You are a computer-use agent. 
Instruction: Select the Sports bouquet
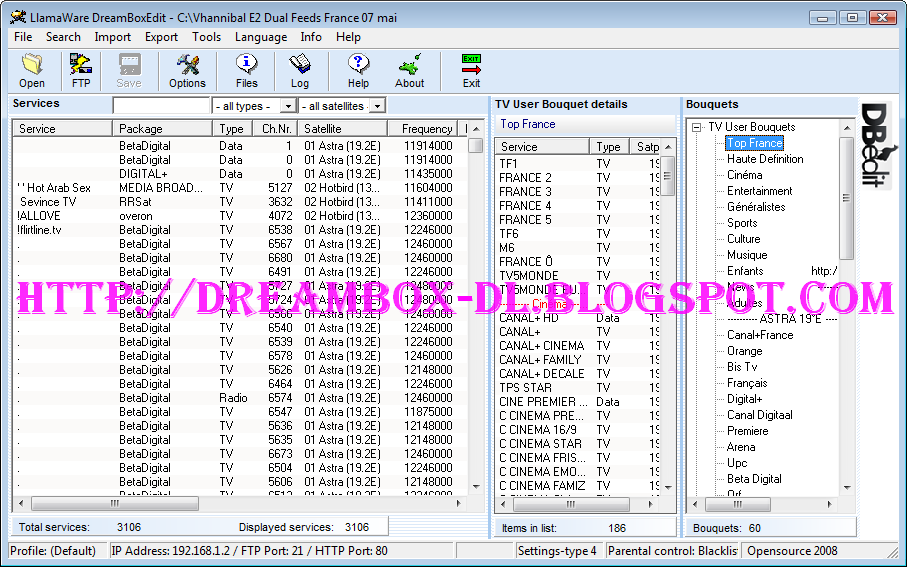pos(742,223)
